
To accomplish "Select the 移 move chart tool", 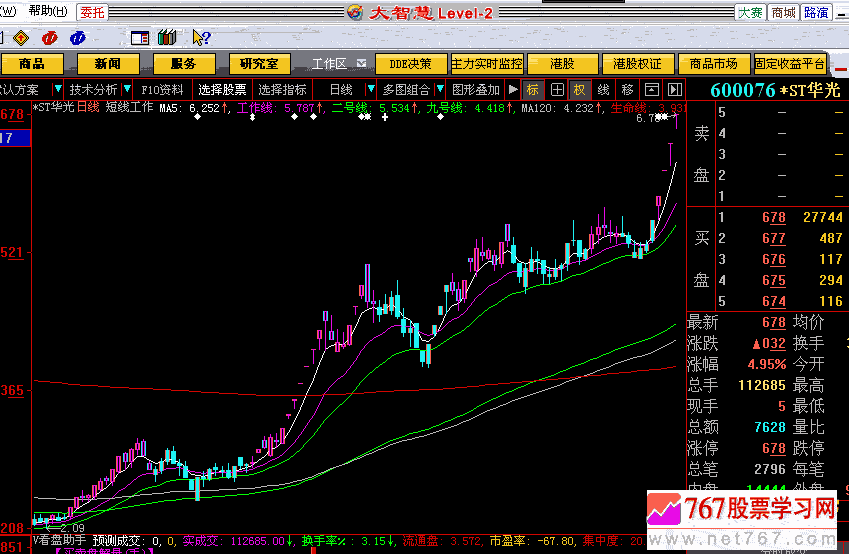I will click(628, 90).
